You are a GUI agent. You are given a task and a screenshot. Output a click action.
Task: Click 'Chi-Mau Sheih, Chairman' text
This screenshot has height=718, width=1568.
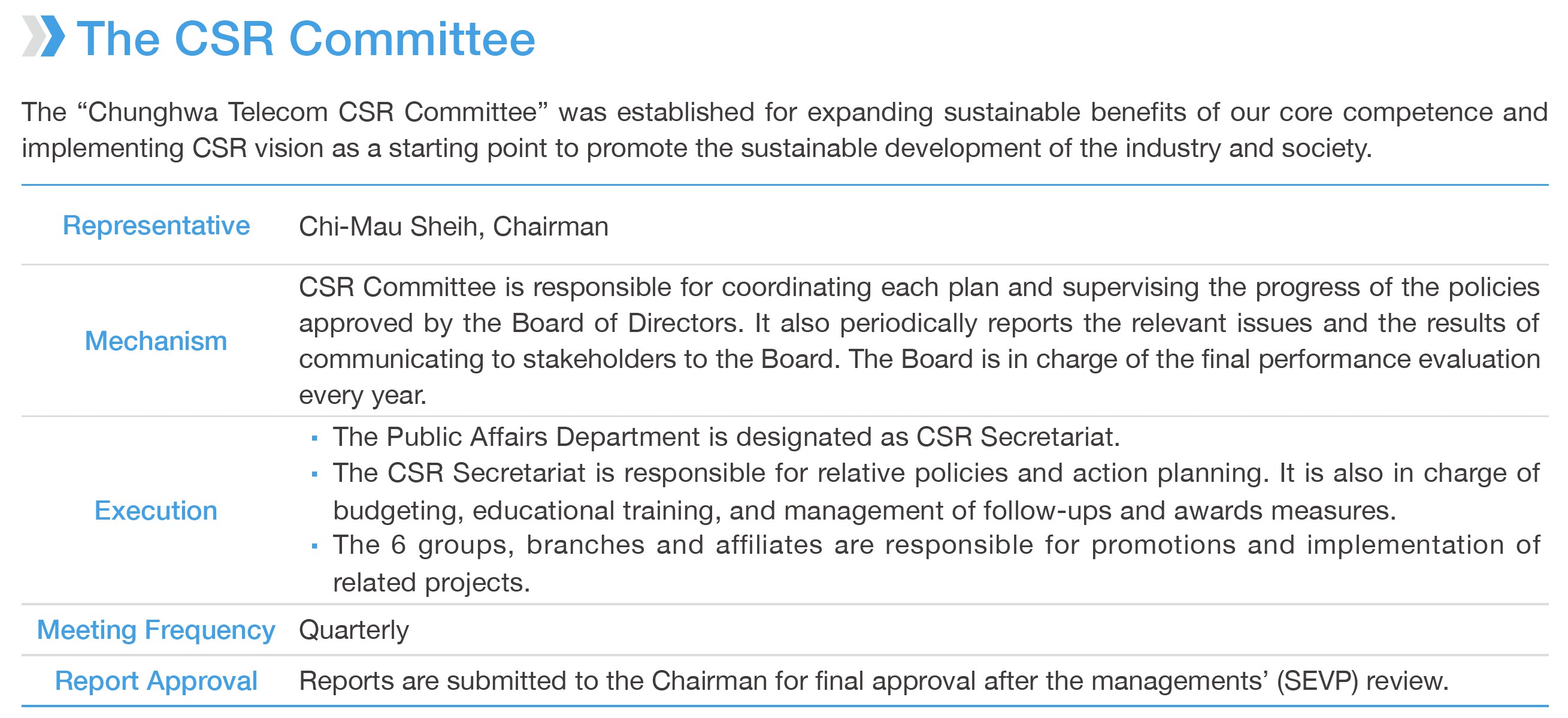tap(453, 227)
